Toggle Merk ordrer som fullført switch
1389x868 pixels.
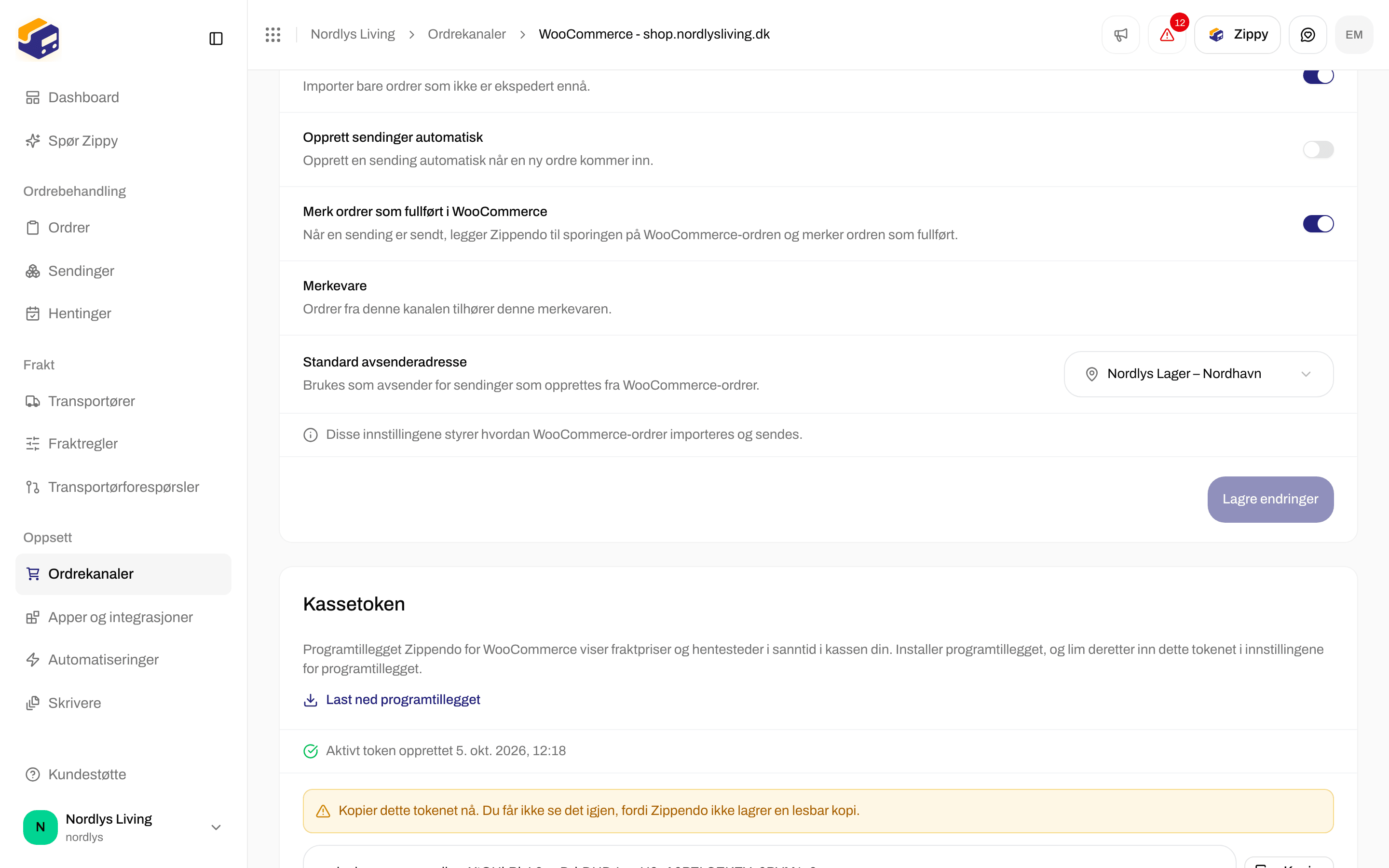[1318, 224]
